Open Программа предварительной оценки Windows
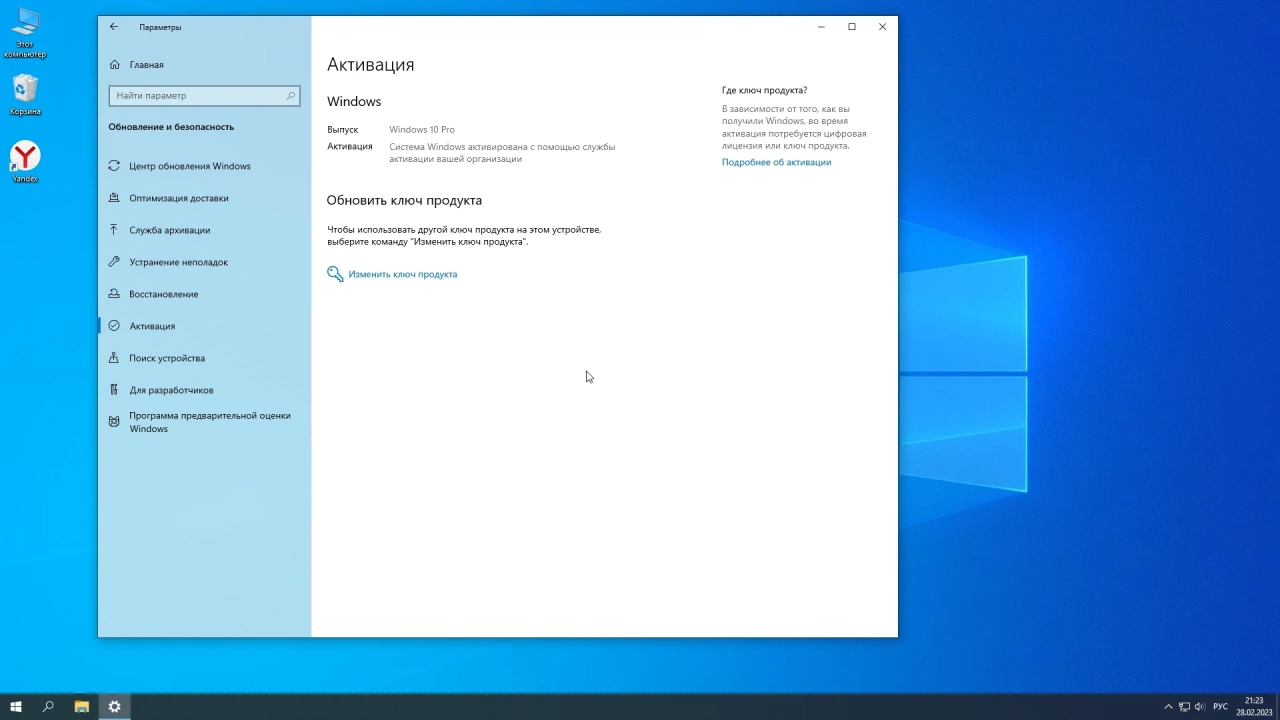 coord(204,422)
